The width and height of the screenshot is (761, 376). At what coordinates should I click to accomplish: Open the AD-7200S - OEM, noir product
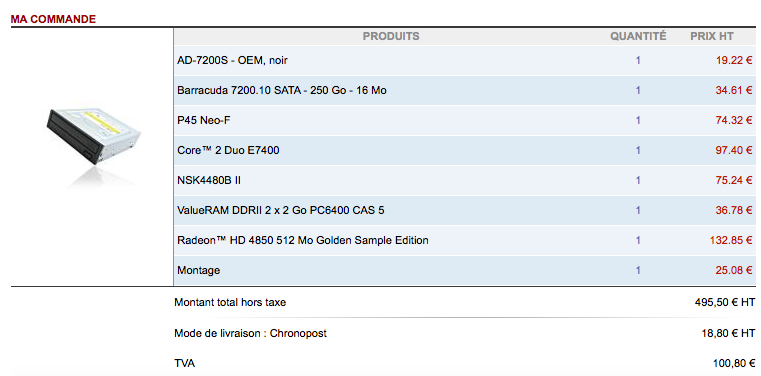[x=232, y=61]
